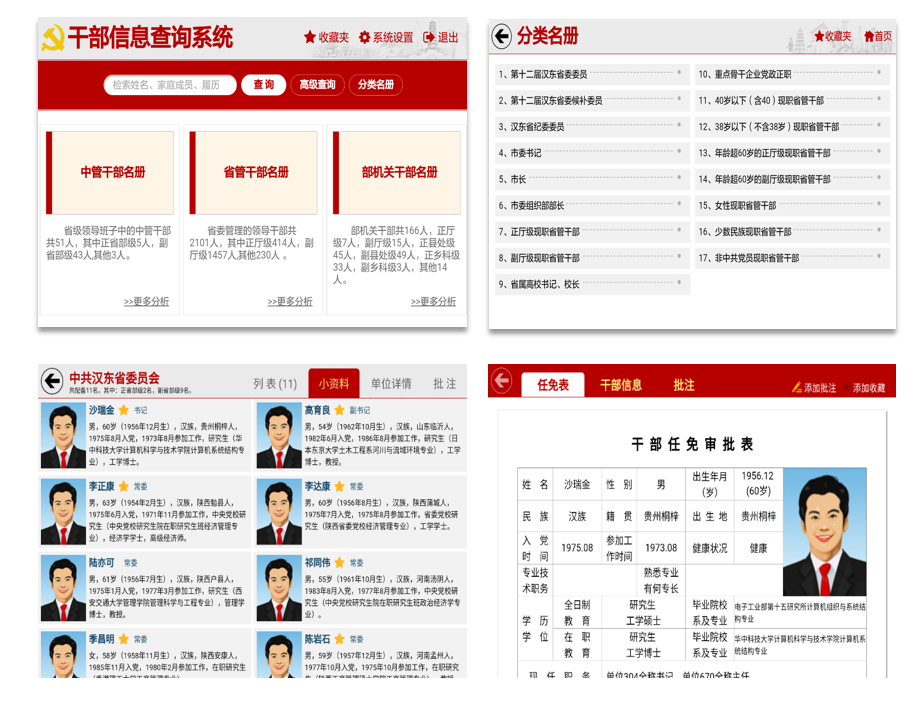Click the 退出 logout icon
Image resolution: width=914 pixels, height=704 pixels.
(429, 37)
